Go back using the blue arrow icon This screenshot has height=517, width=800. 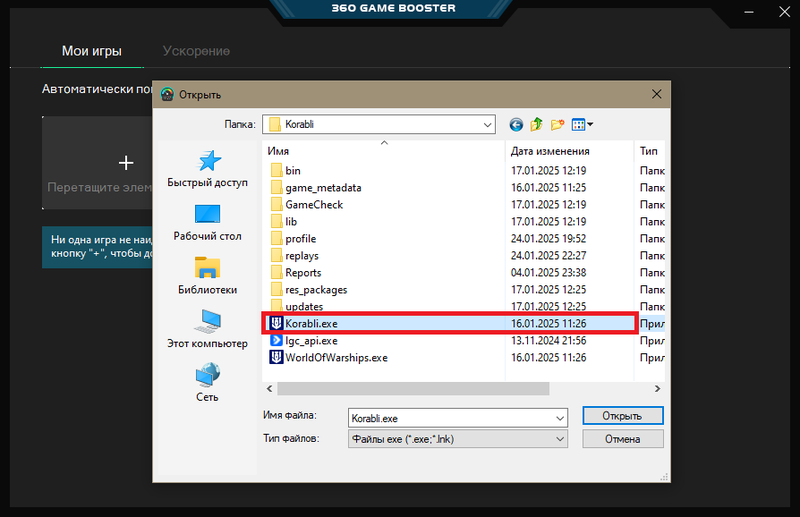coord(516,125)
